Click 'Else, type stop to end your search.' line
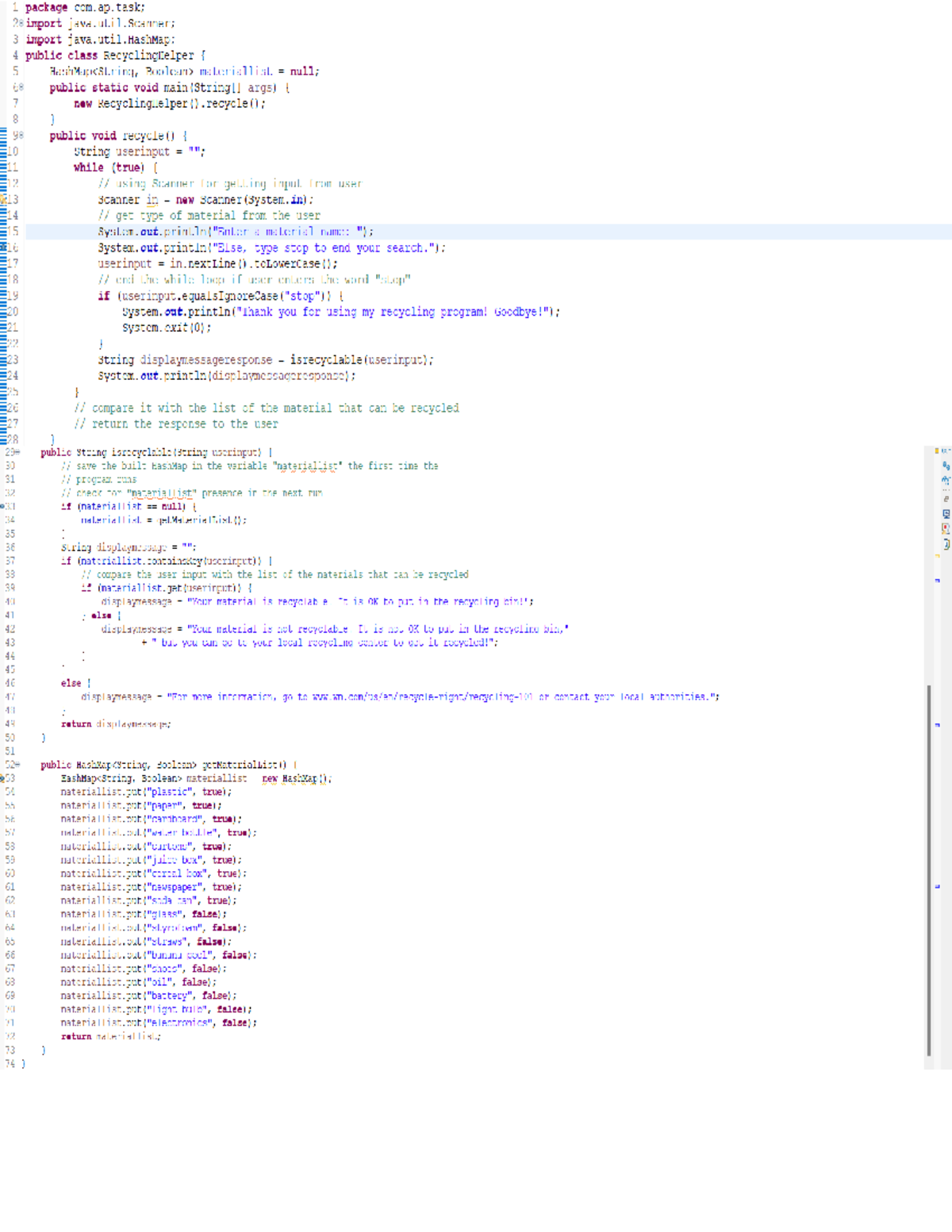952x1232 pixels. pyautogui.click(x=271, y=248)
